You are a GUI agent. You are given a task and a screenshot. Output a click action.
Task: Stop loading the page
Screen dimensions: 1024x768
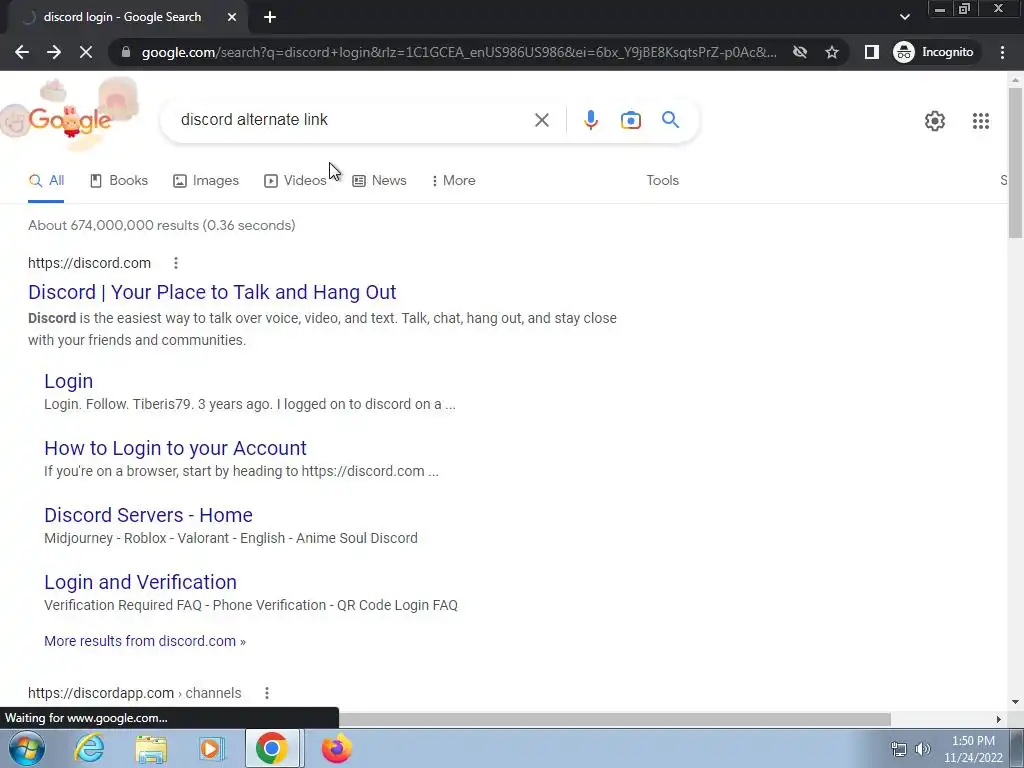tap(86, 52)
